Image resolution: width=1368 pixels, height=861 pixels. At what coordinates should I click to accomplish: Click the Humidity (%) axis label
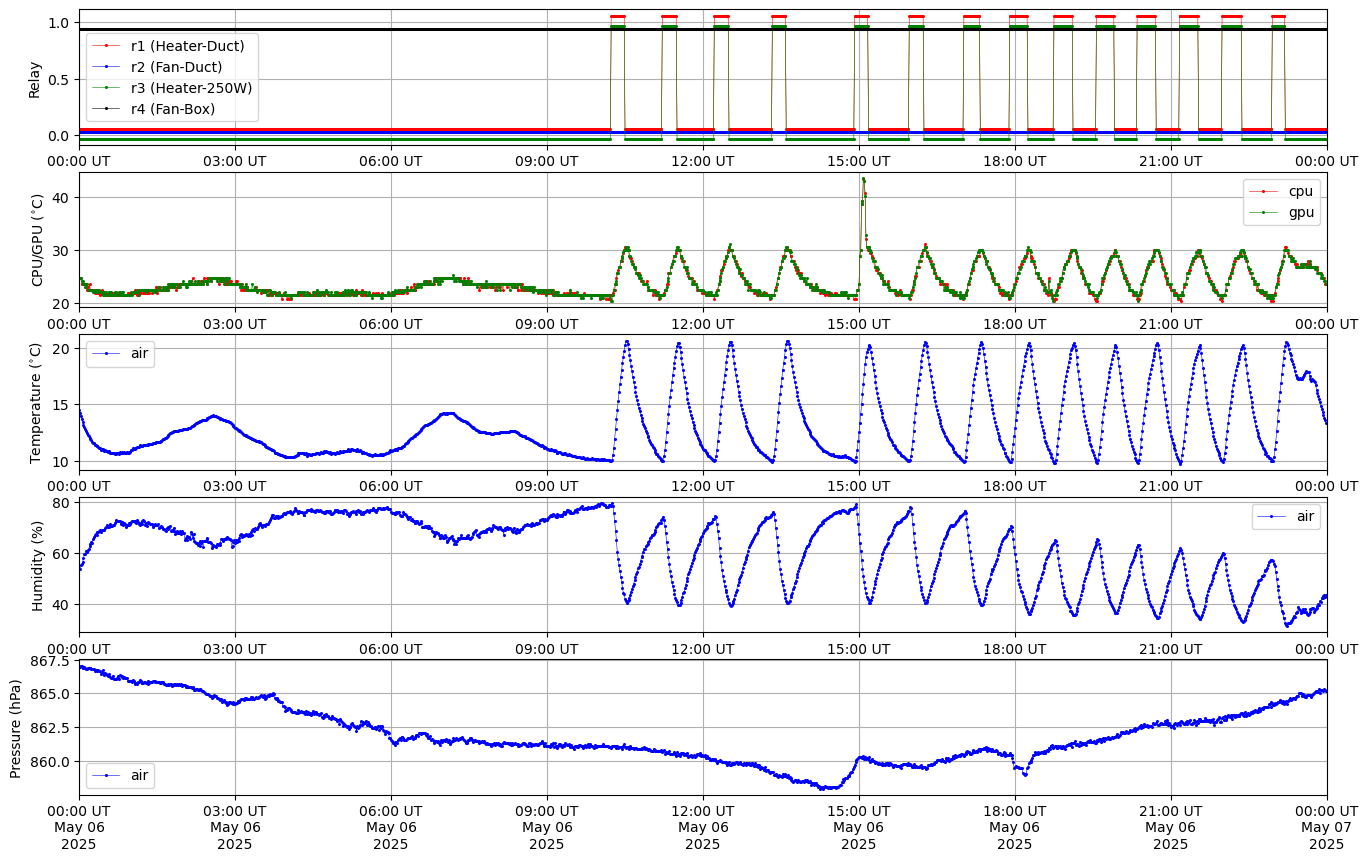point(39,565)
